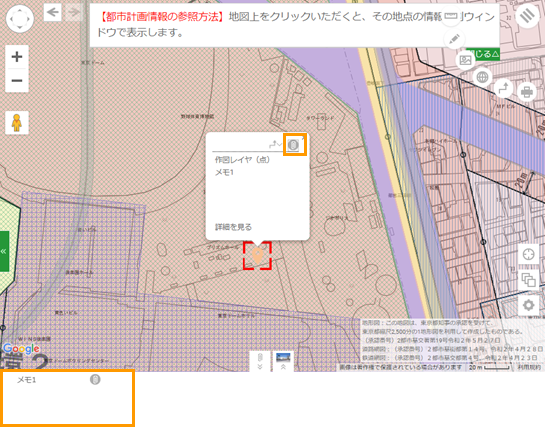The height and width of the screenshot is (446, 545).
Task: Open the printer icon to print the map
Action: click(x=527, y=92)
